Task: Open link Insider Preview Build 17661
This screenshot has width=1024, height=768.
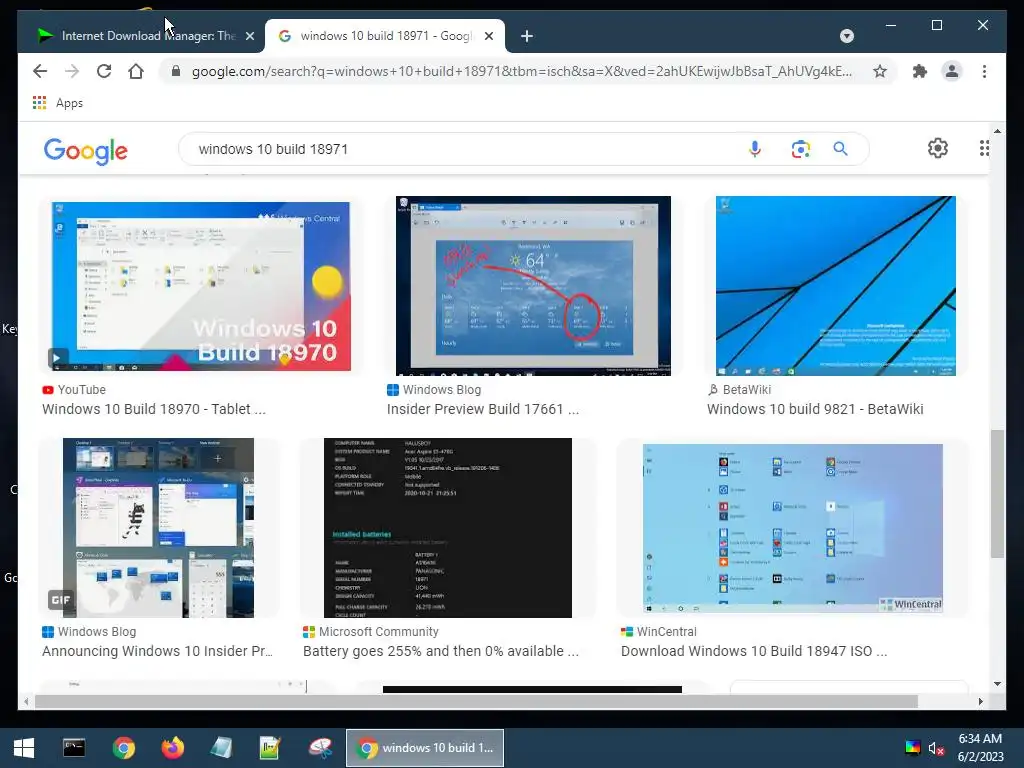Action: click(483, 409)
